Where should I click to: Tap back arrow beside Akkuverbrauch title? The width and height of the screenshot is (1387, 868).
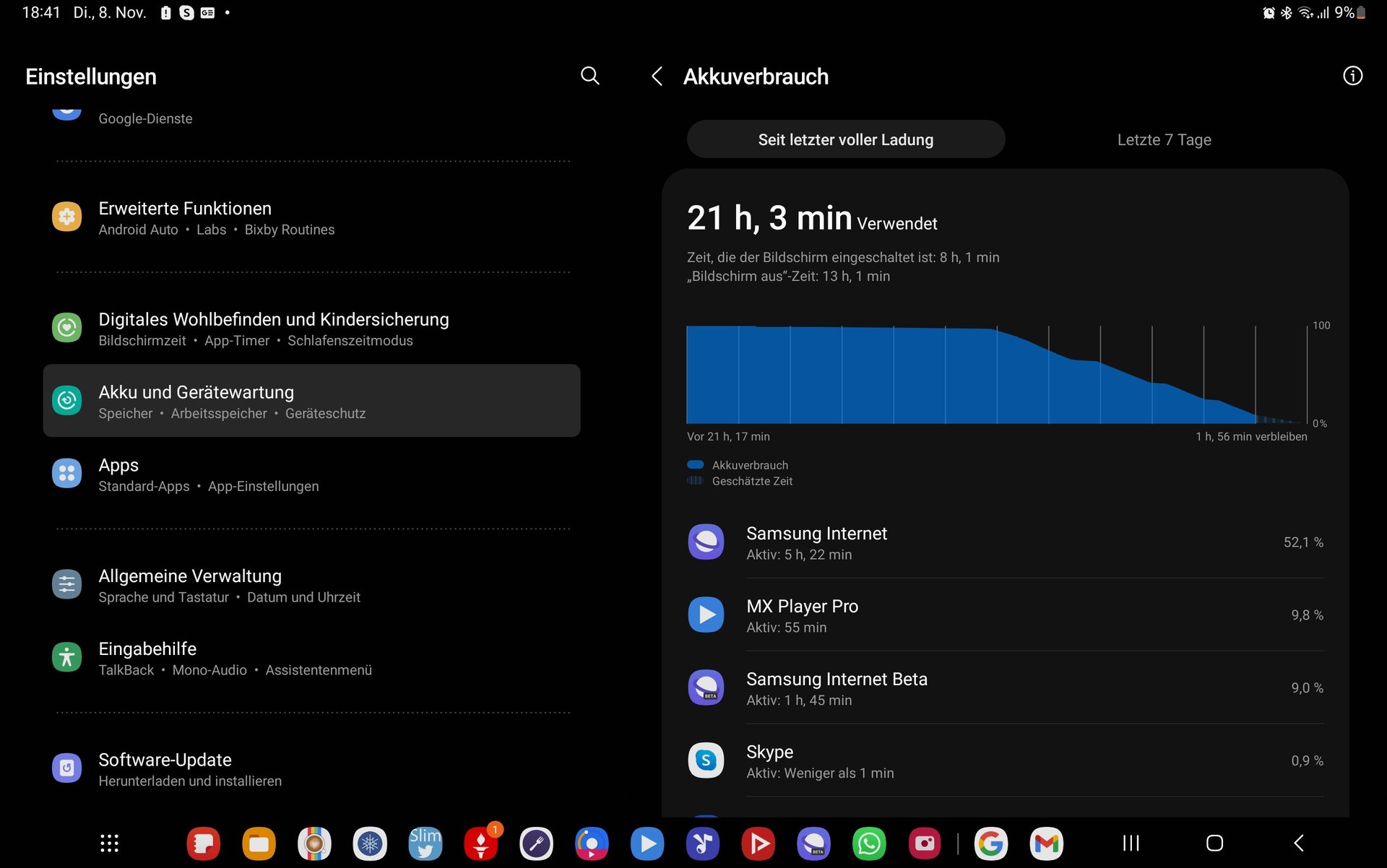pos(657,77)
